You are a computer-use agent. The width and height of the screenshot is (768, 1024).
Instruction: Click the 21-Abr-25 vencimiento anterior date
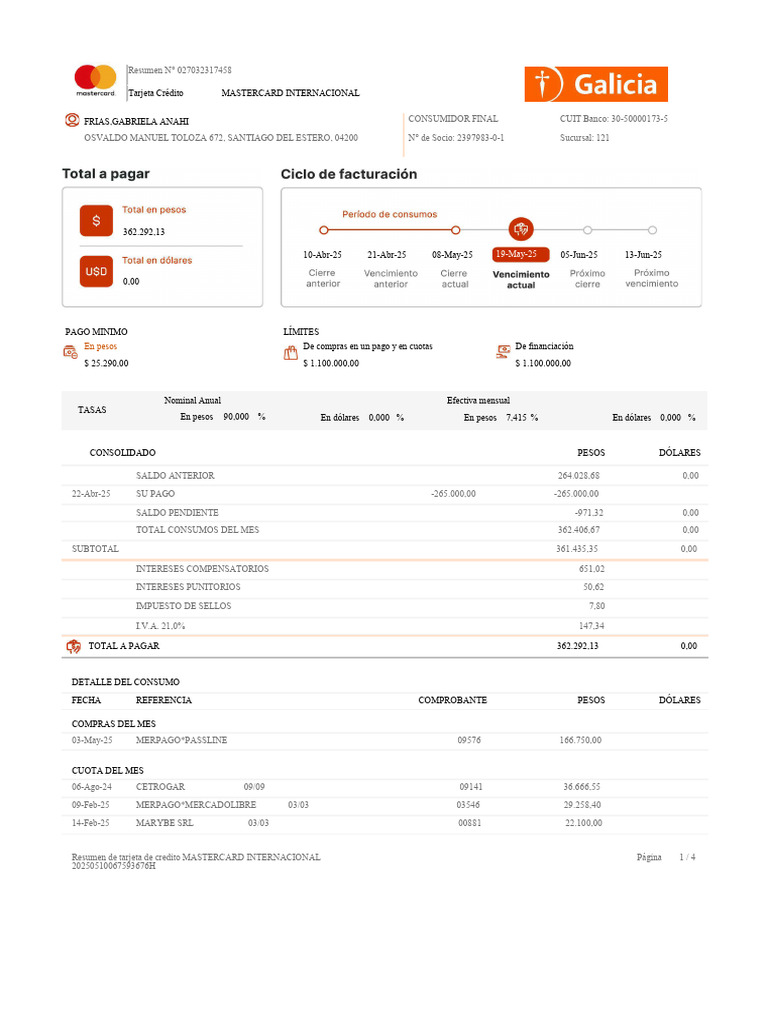pos(387,255)
